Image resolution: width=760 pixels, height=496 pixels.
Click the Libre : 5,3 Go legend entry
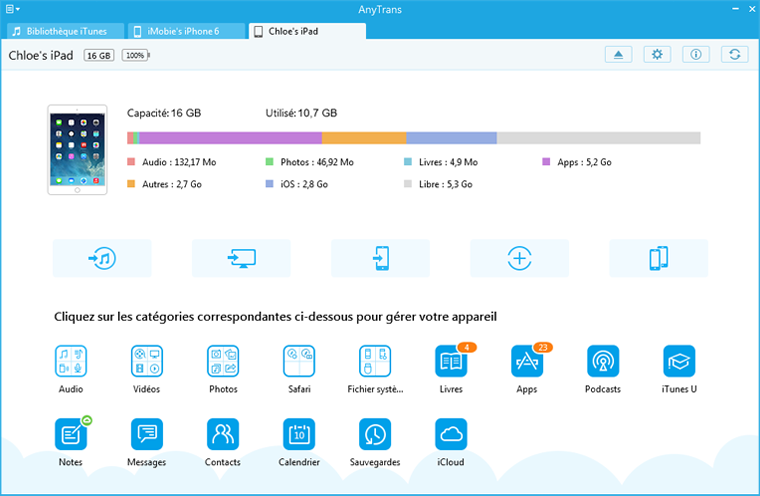438,184
